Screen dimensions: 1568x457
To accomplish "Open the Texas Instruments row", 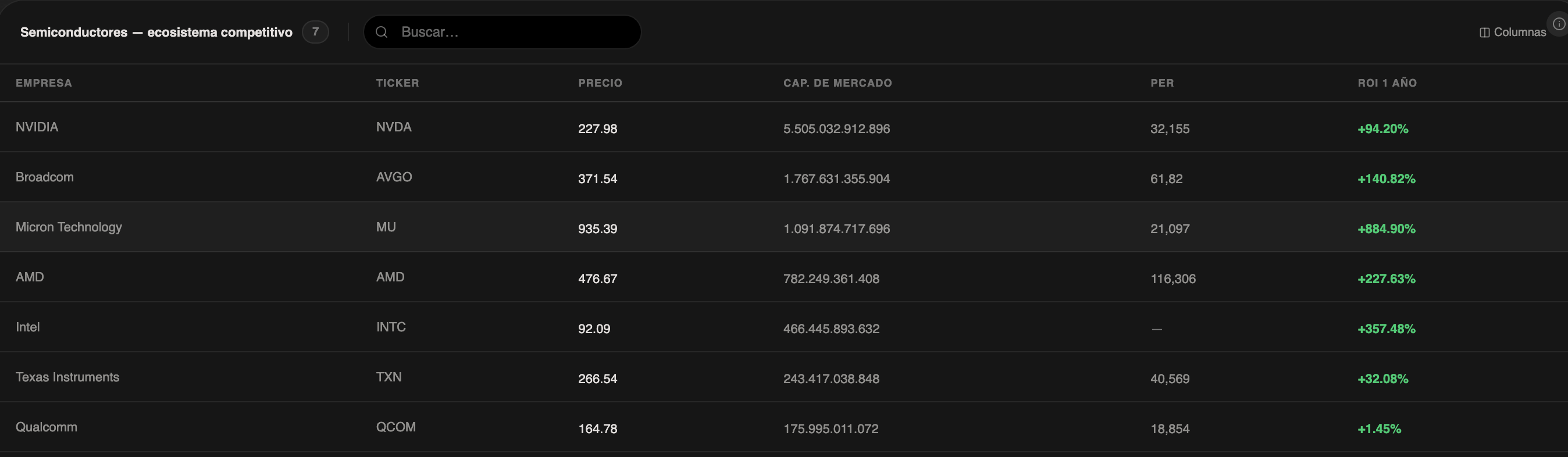I will coord(784,377).
